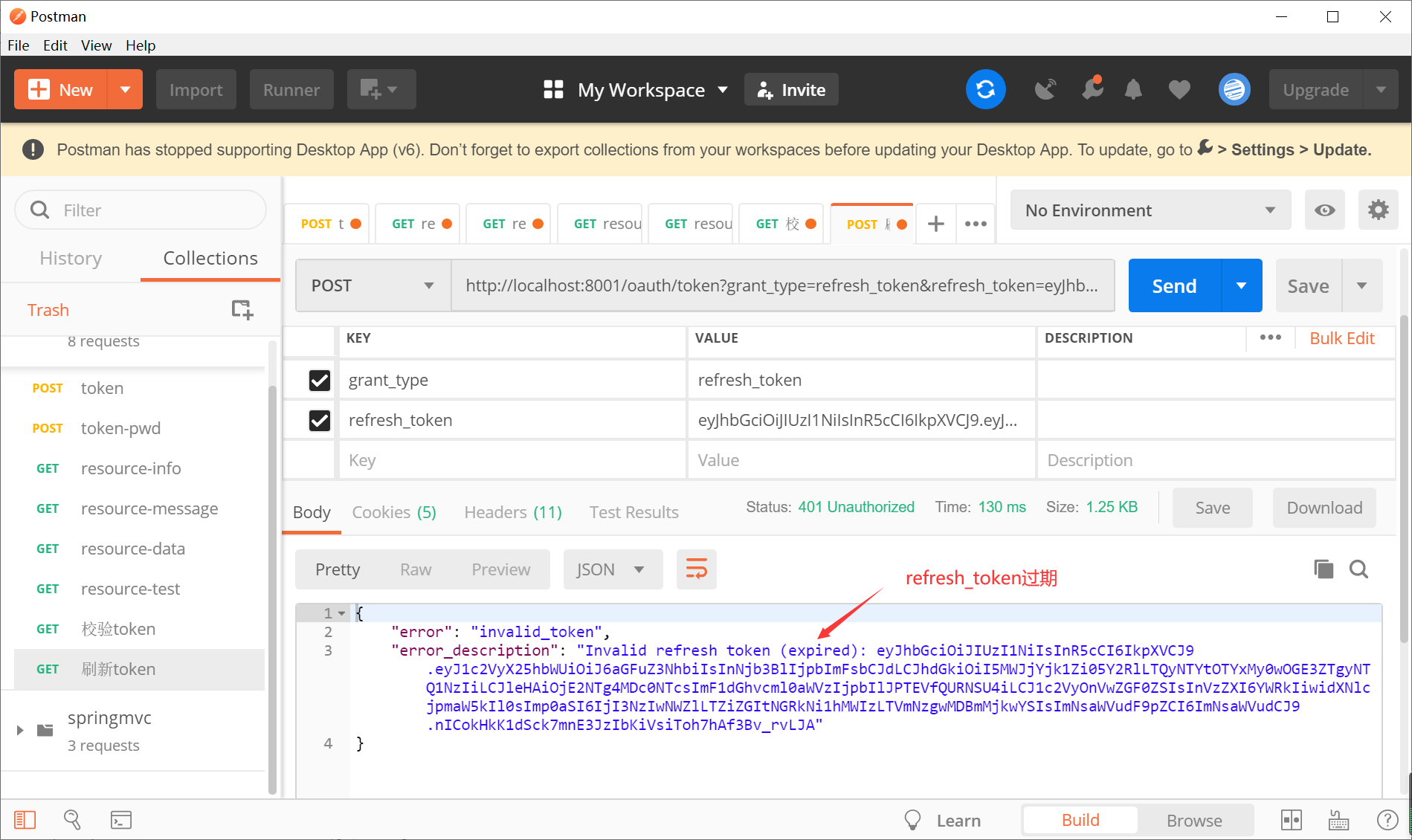Click the new window plus icon button
The image size is (1412, 840).
pyautogui.click(x=381, y=90)
